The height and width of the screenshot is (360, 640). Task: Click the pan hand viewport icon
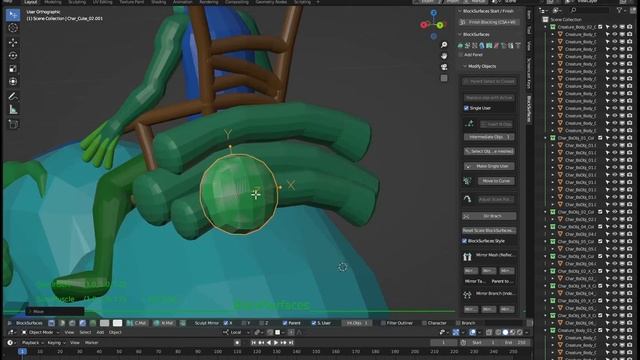coord(444,56)
